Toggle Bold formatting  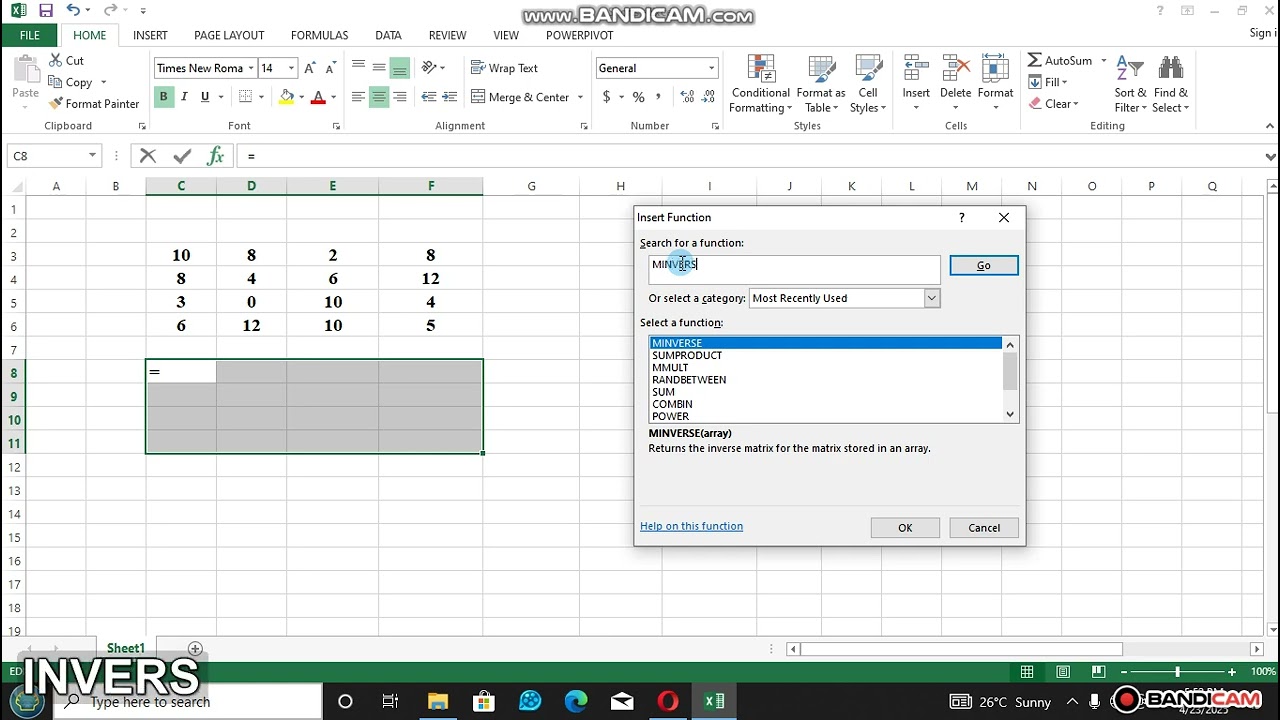click(163, 97)
